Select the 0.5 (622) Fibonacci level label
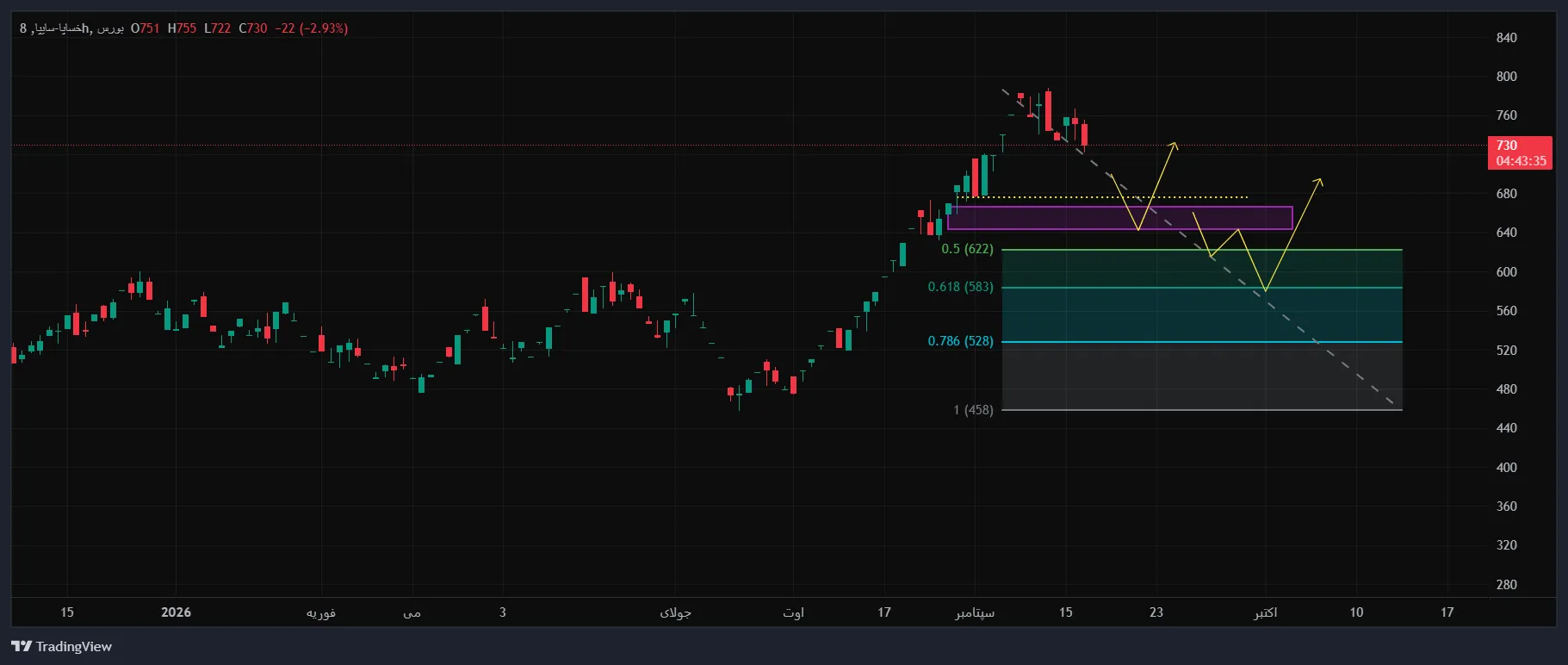 pyautogui.click(x=967, y=249)
